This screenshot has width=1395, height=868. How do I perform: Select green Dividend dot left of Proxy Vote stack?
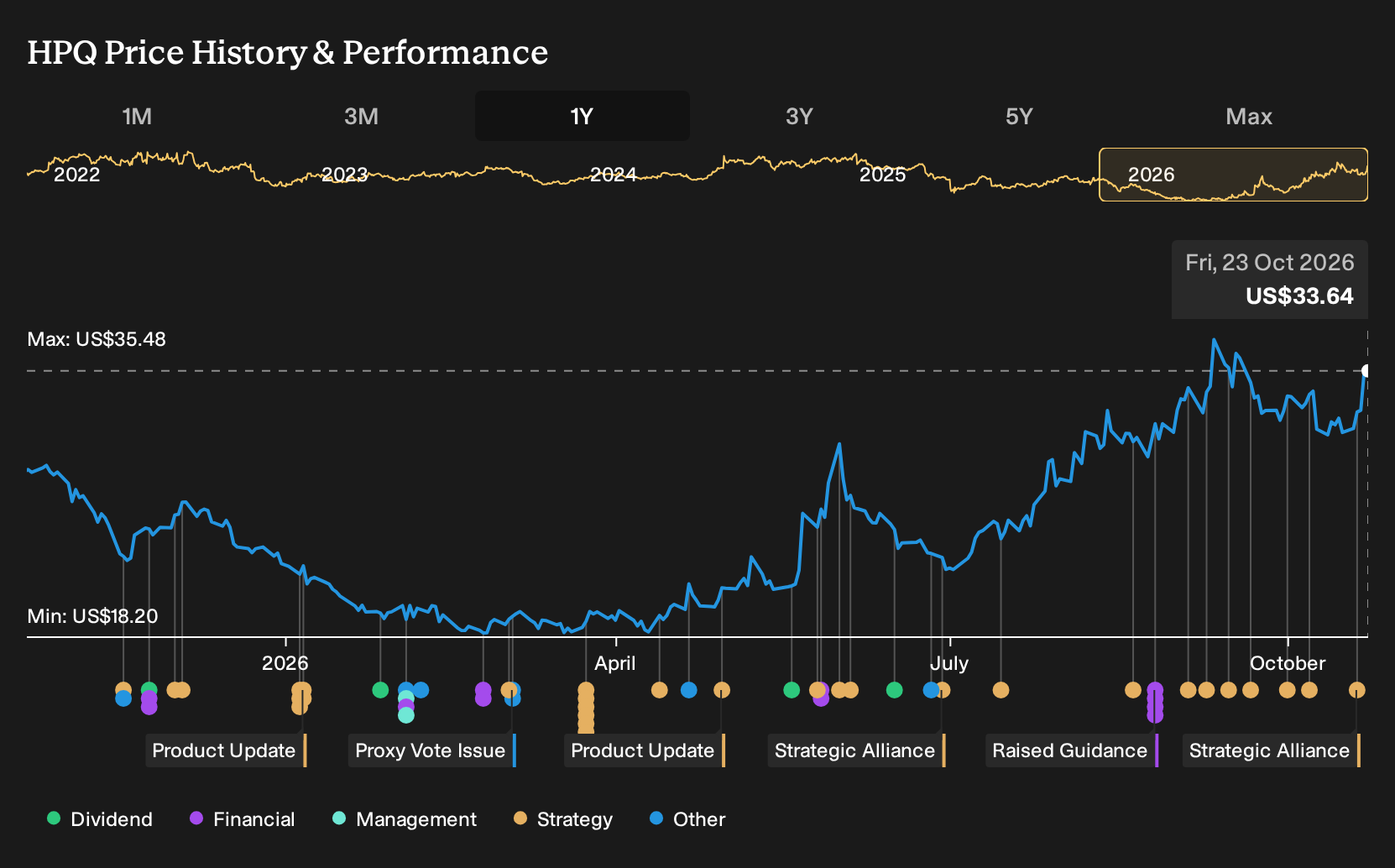[x=380, y=690]
